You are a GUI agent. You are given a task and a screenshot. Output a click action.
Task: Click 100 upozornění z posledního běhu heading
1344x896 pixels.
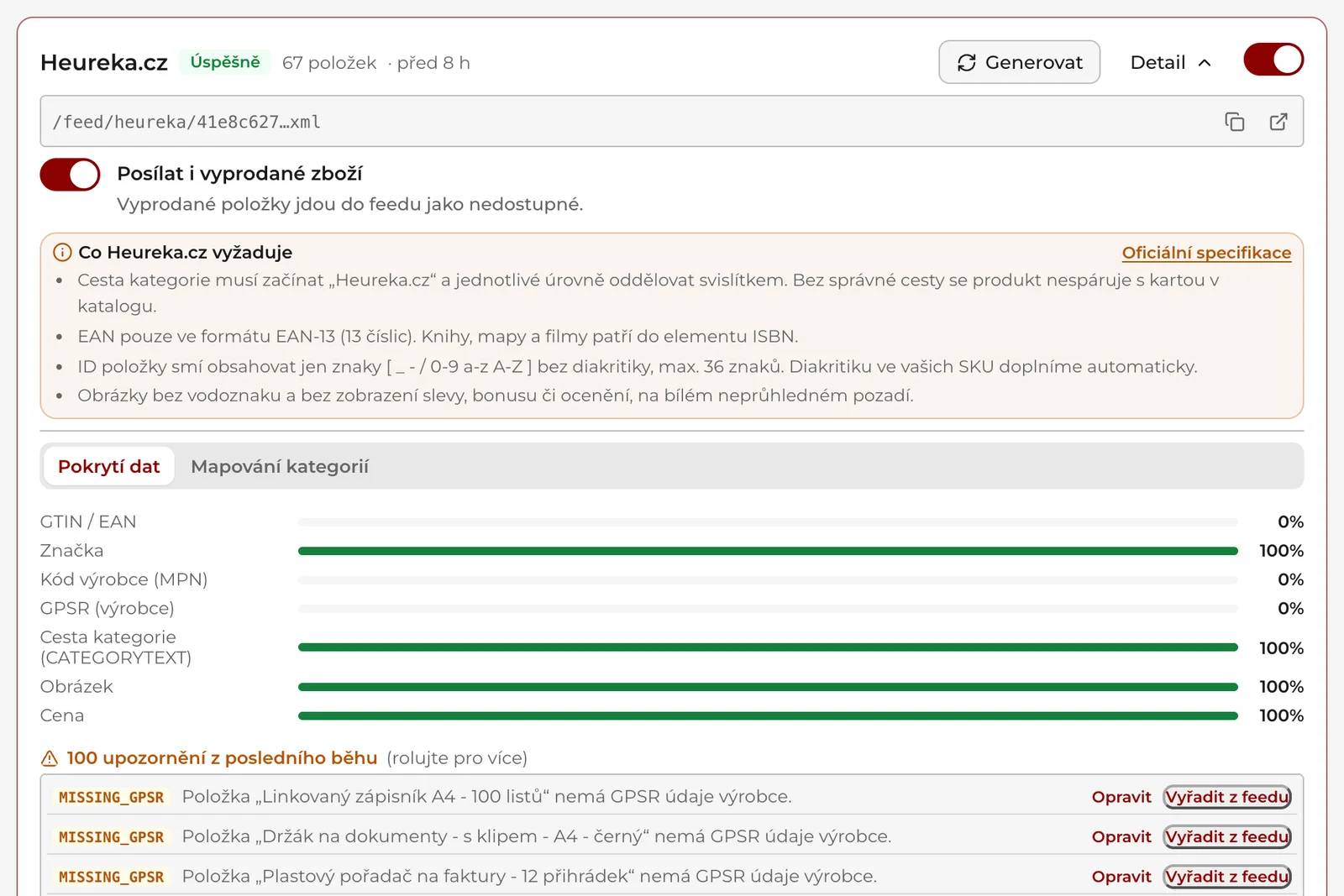point(222,758)
